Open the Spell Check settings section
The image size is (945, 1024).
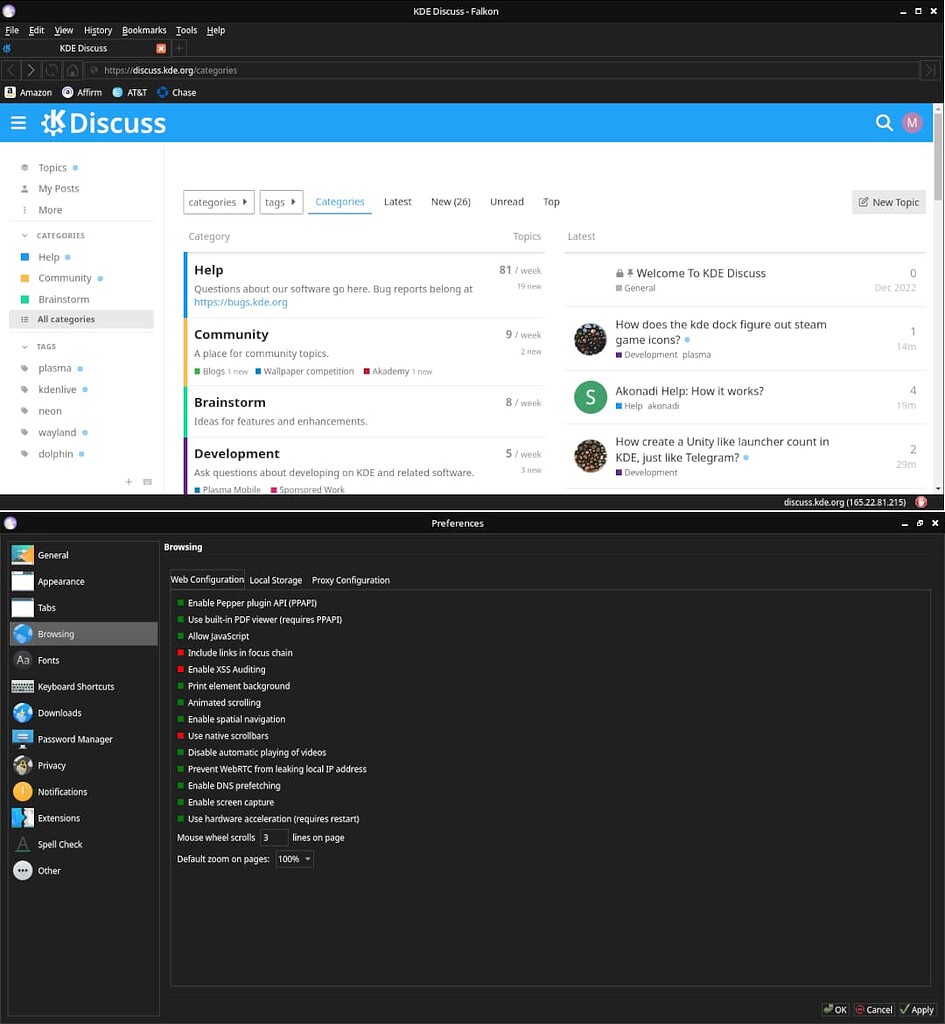coord(60,844)
